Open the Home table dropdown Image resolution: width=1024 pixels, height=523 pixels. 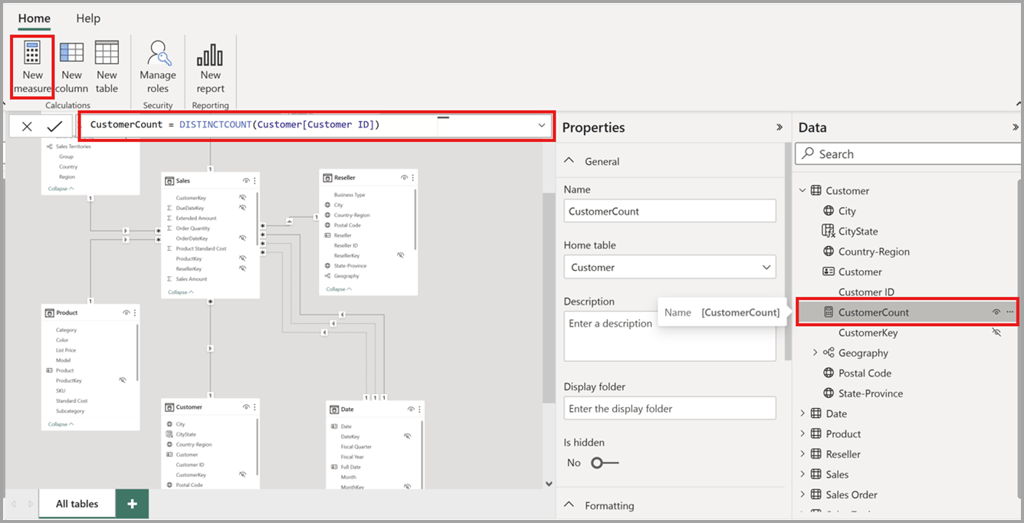pyautogui.click(x=669, y=267)
